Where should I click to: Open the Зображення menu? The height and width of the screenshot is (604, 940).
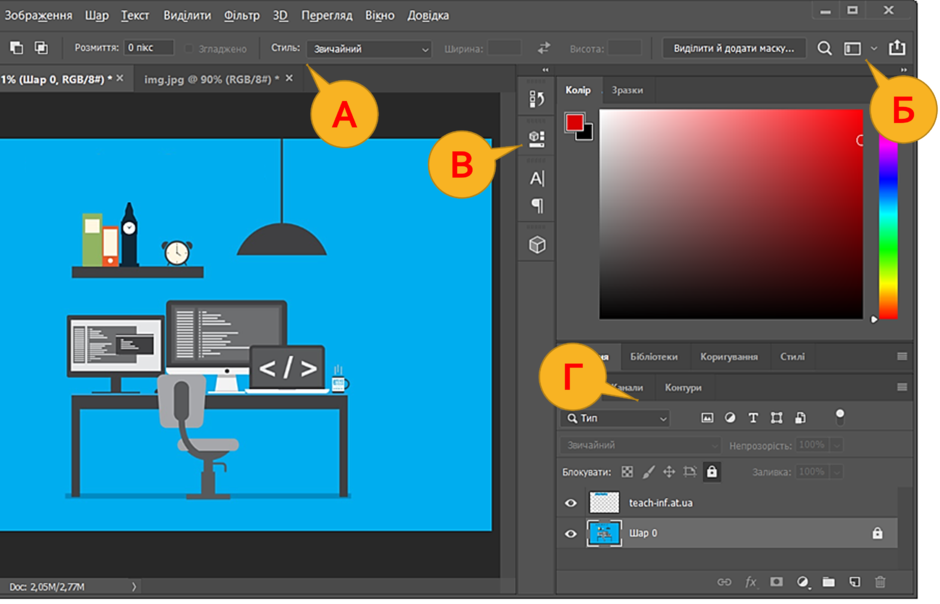[38, 16]
